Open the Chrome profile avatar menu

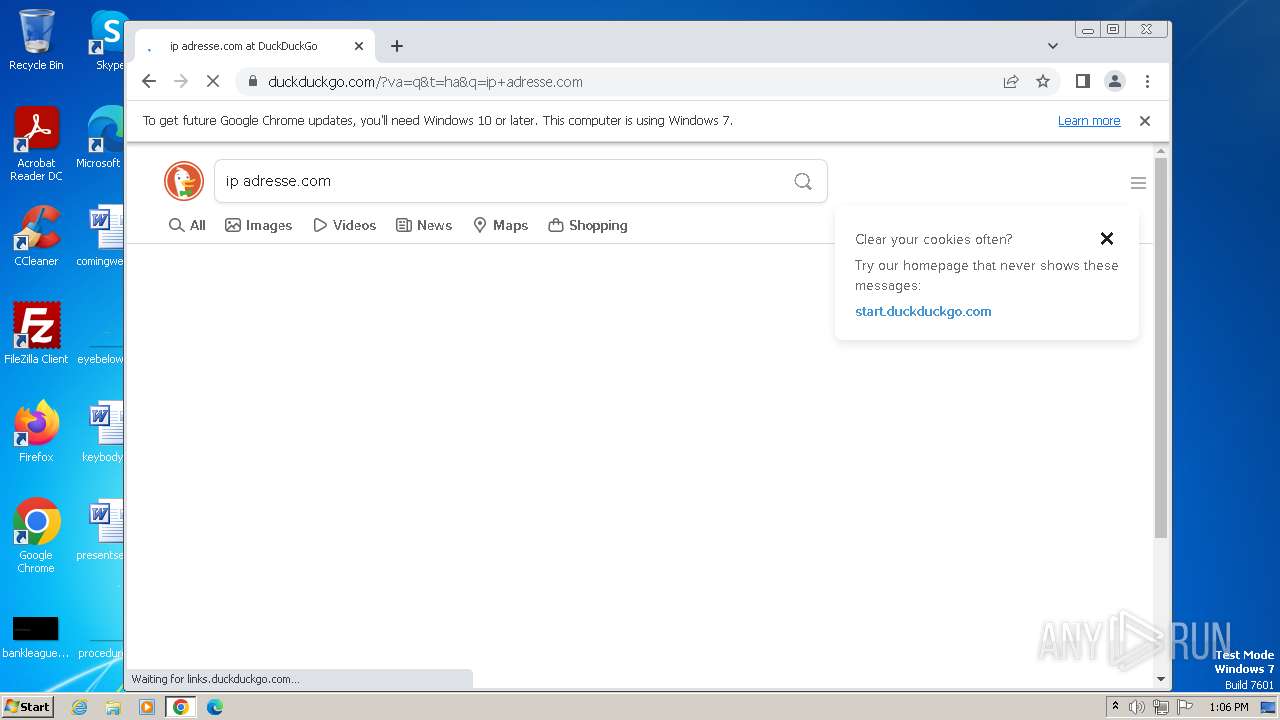tap(1115, 81)
